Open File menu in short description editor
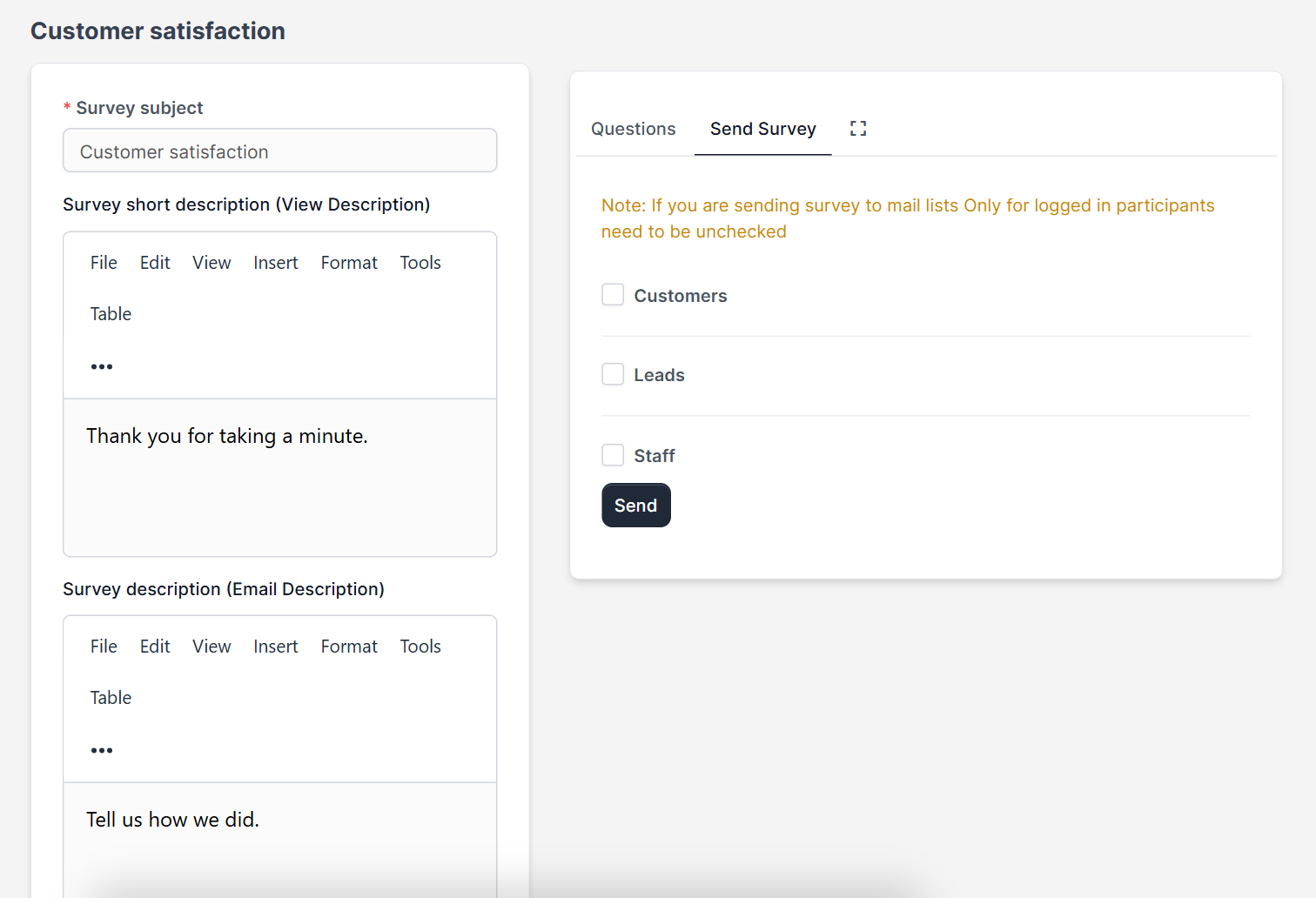Viewport: 1316px width, 898px height. [104, 263]
